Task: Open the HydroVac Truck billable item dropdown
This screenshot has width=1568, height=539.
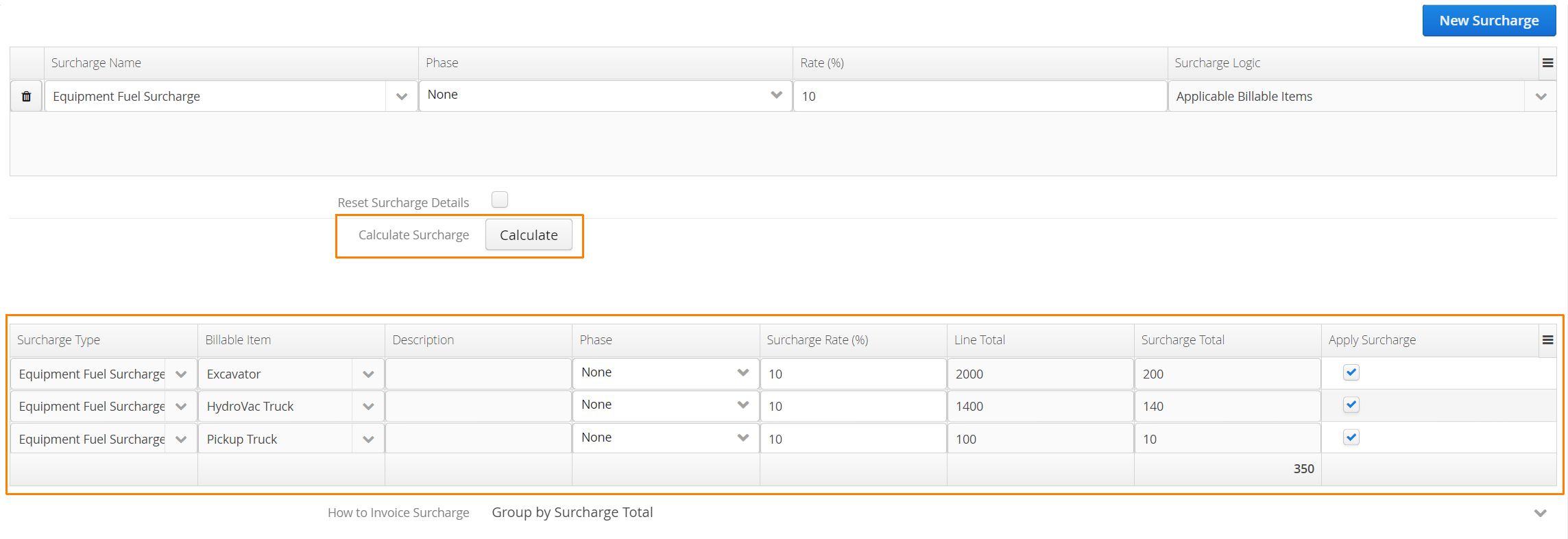Action: (x=368, y=407)
